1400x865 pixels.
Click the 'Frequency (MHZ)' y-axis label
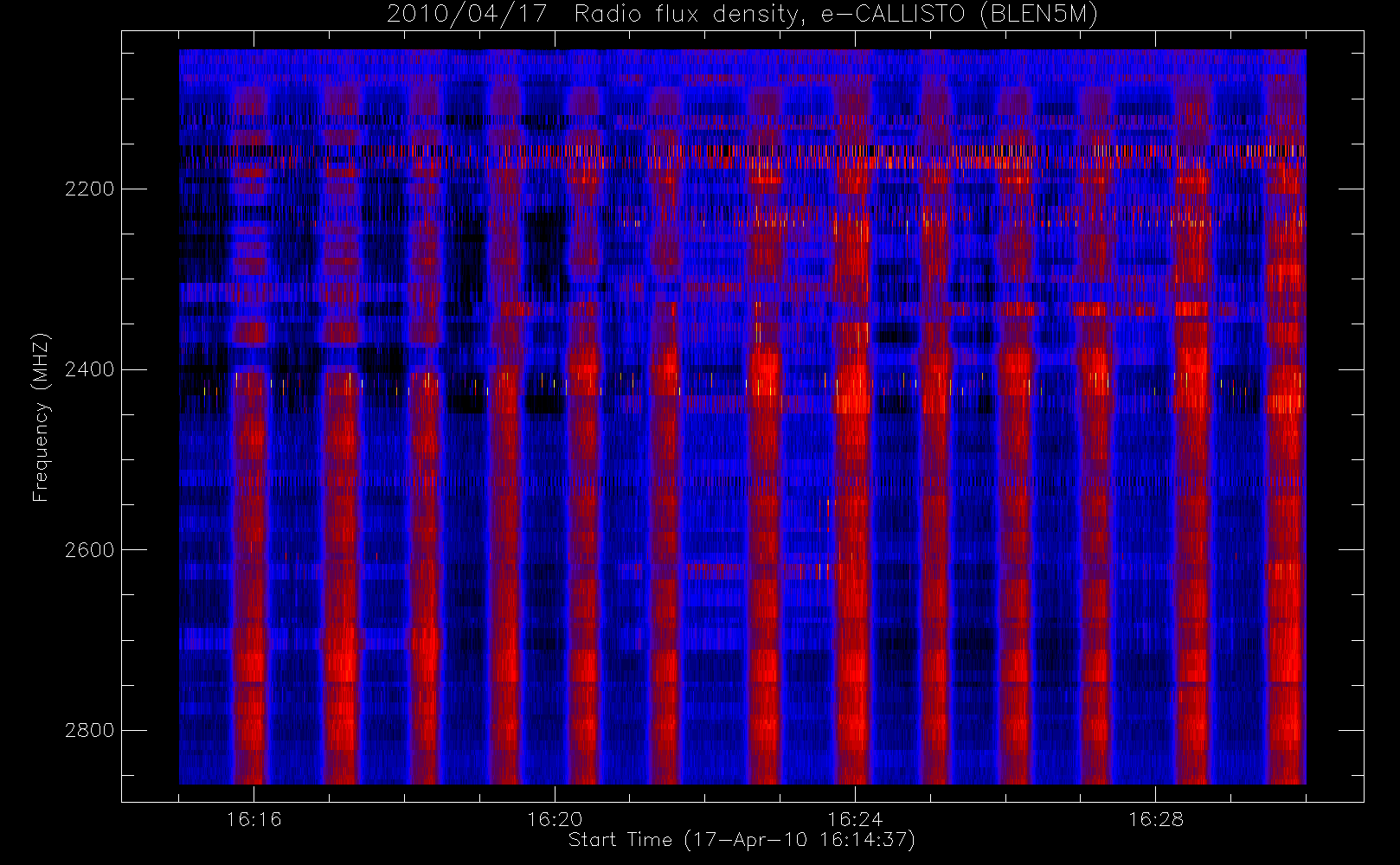point(41,418)
